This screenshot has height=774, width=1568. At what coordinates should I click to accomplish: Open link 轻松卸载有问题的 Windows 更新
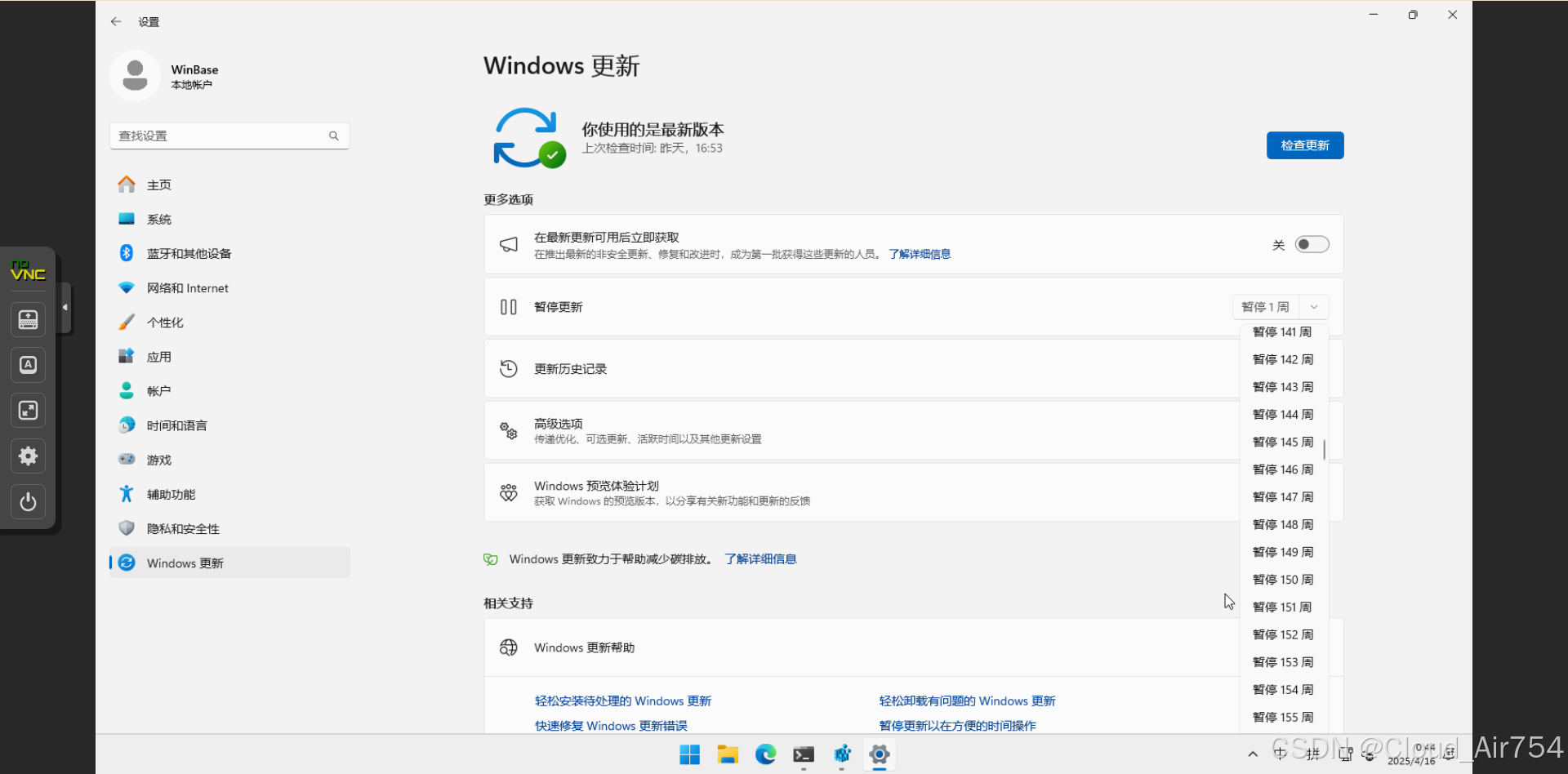click(968, 701)
